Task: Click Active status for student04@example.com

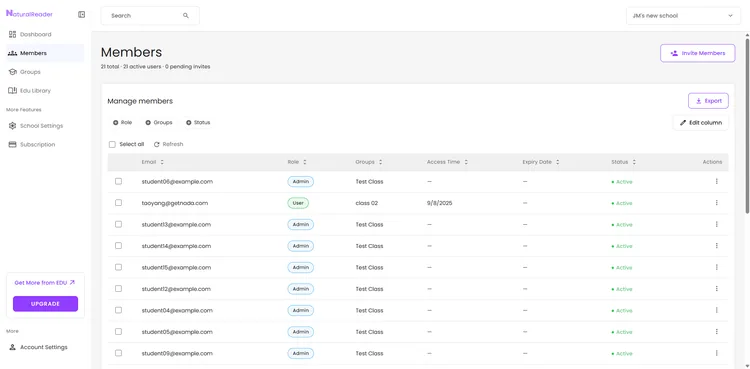Action: [x=622, y=311]
